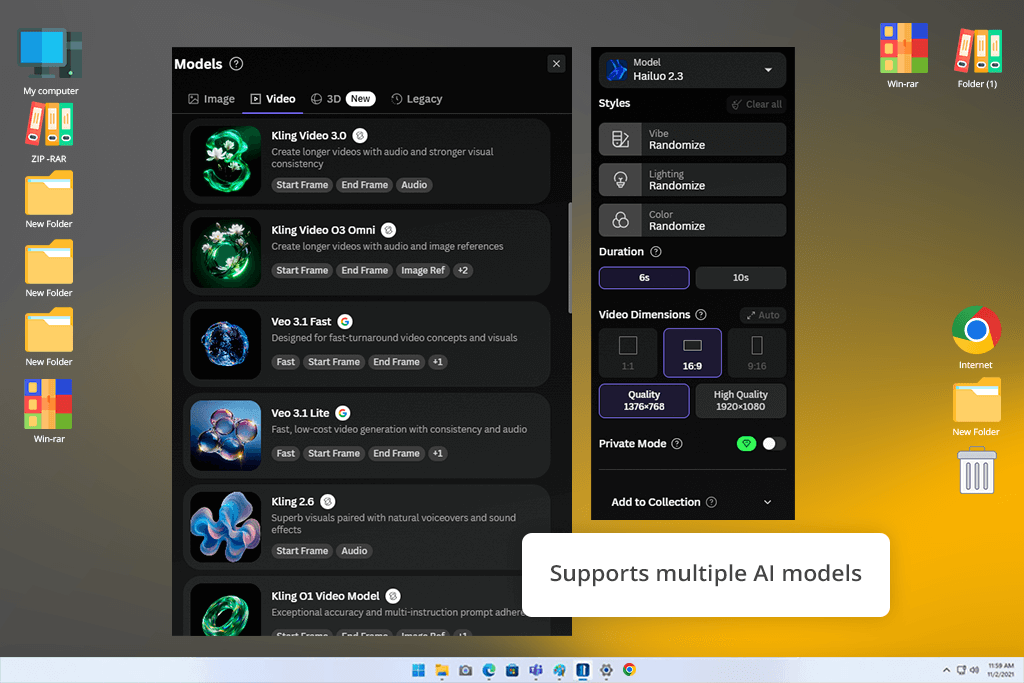1024x683 pixels.
Task: Open the Folder (1) desktop icon
Action: pyautogui.click(x=978, y=57)
